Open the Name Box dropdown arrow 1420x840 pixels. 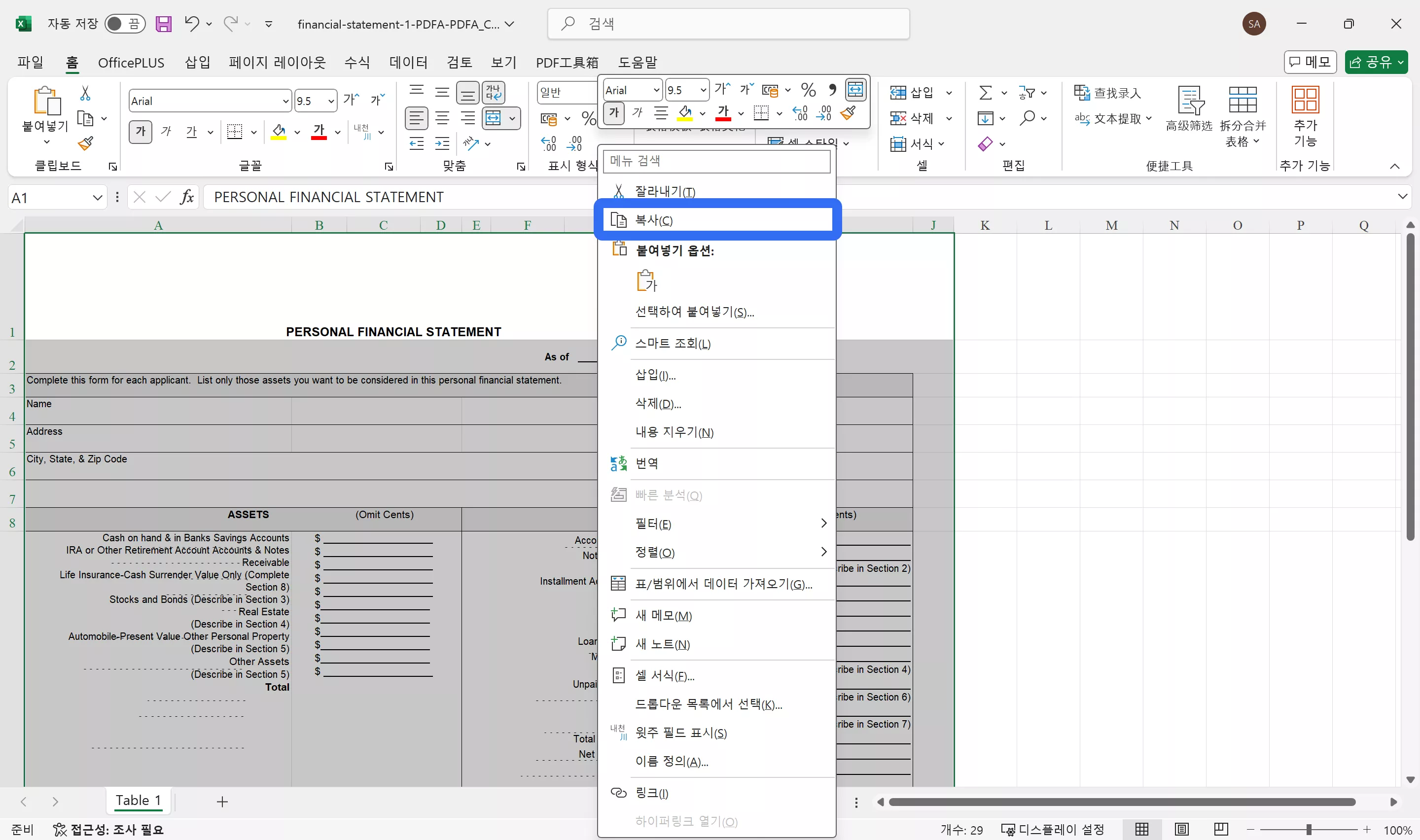pyautogui.click(x=97, y=198)
